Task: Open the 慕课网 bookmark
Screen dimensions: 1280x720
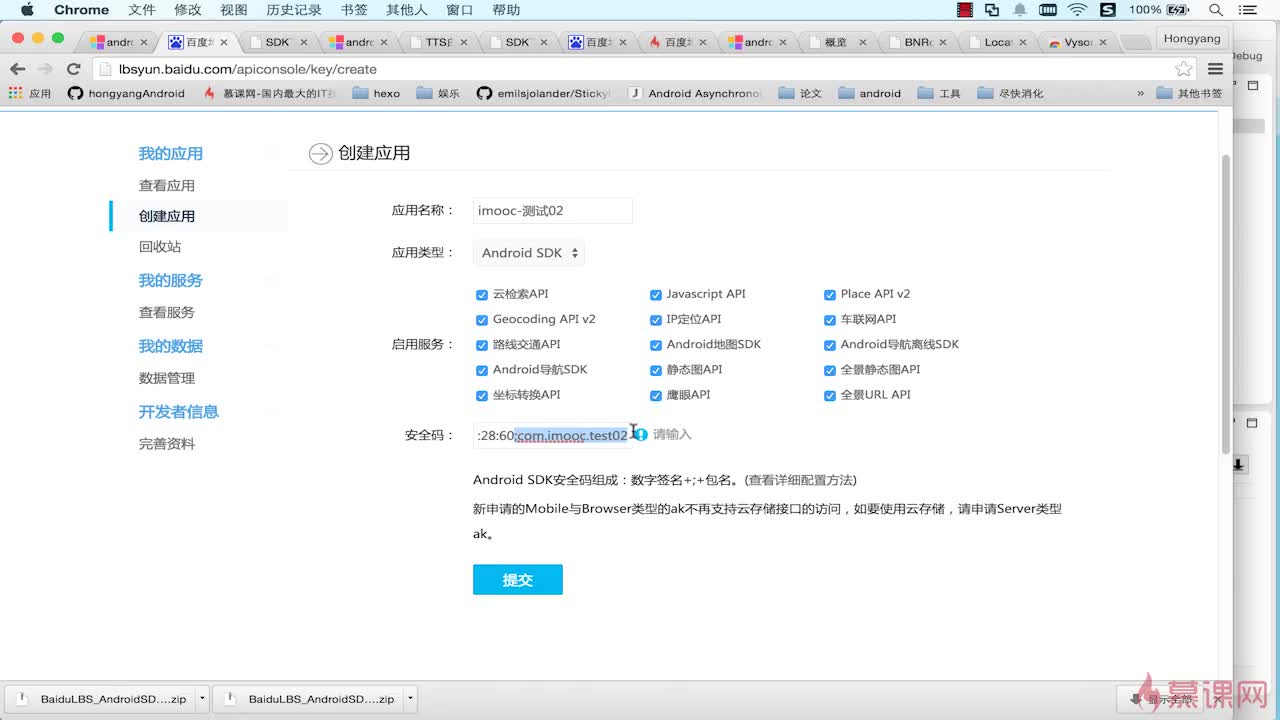Action: (269, 93)
